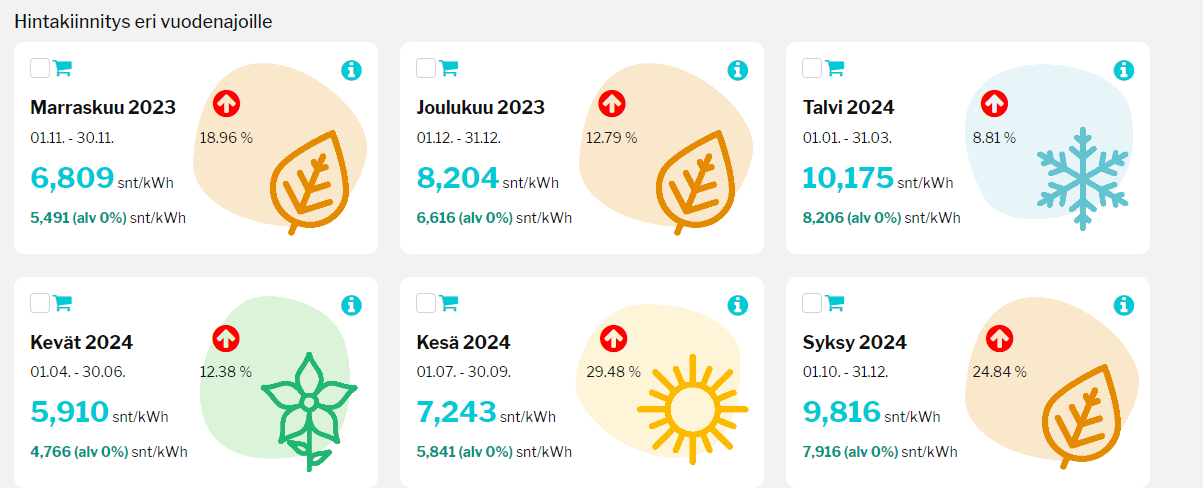
Task: Open info for Marraskuu 2023 card
Action: tap(351, 70)
